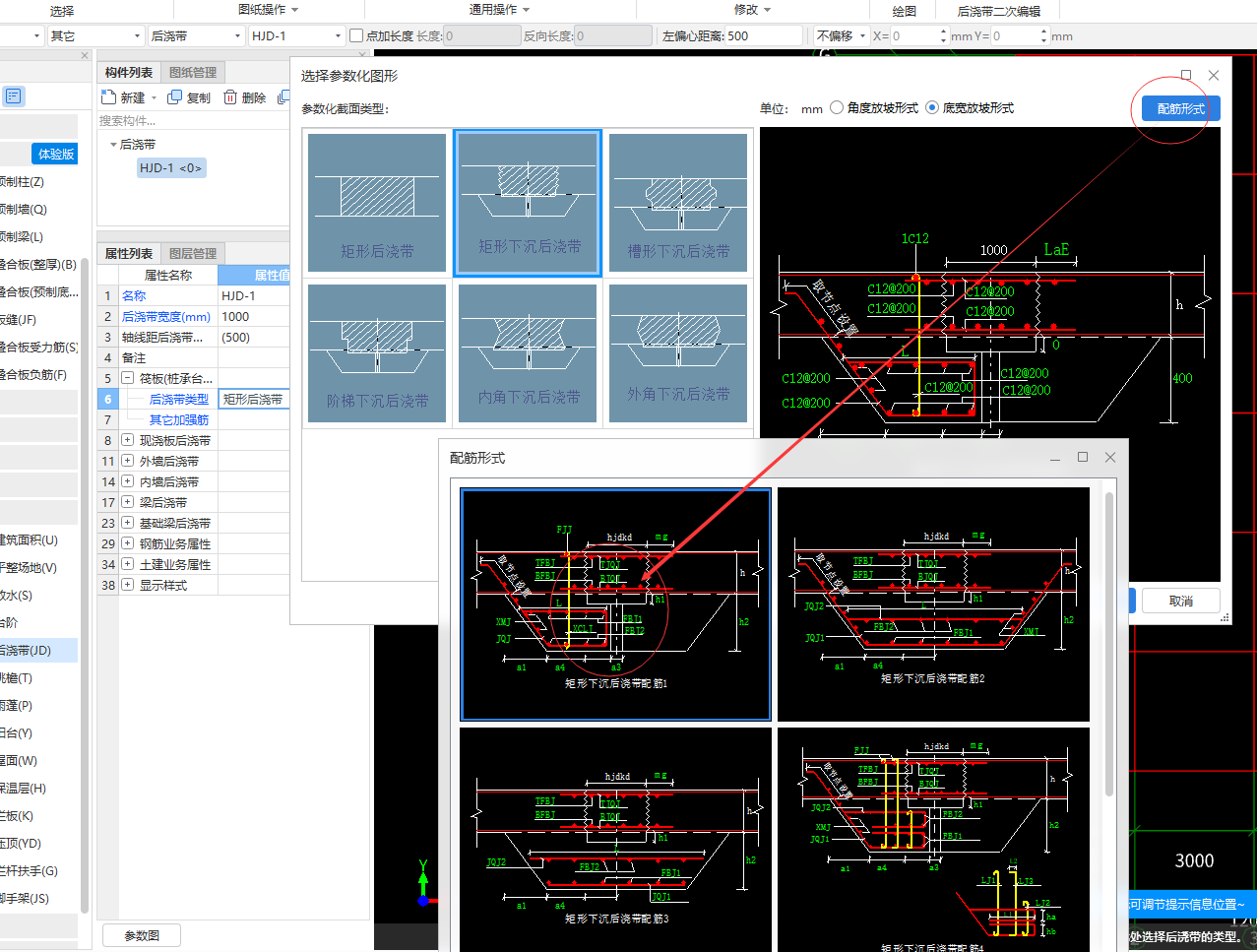Expand the 梁后浇带 property group
The image size is (1257, 952).
click(128, 502)
